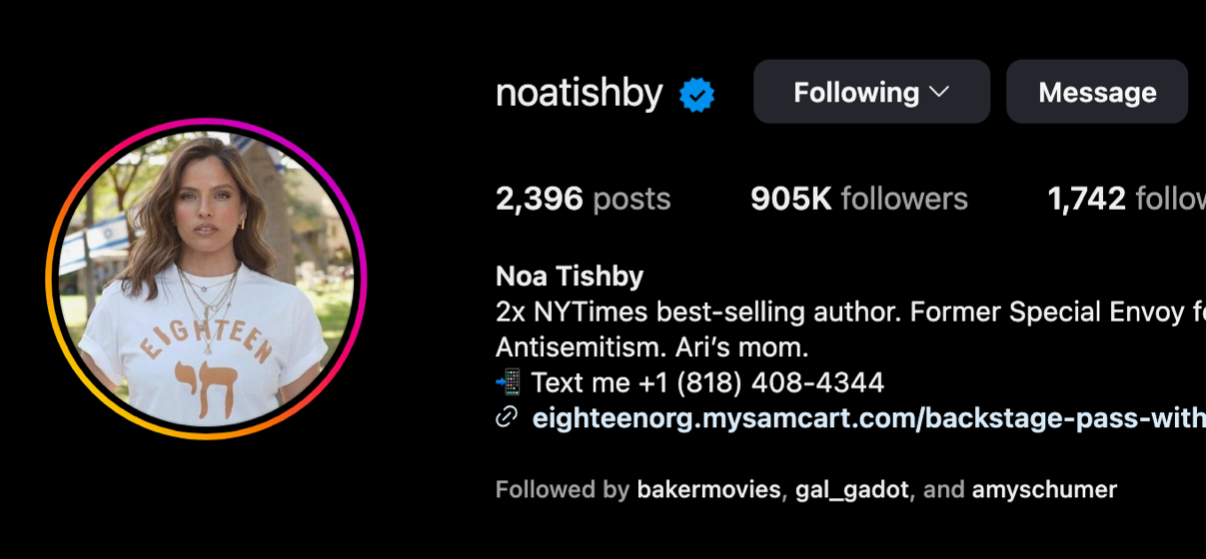Click the noatishby username heading

(579, 93)
